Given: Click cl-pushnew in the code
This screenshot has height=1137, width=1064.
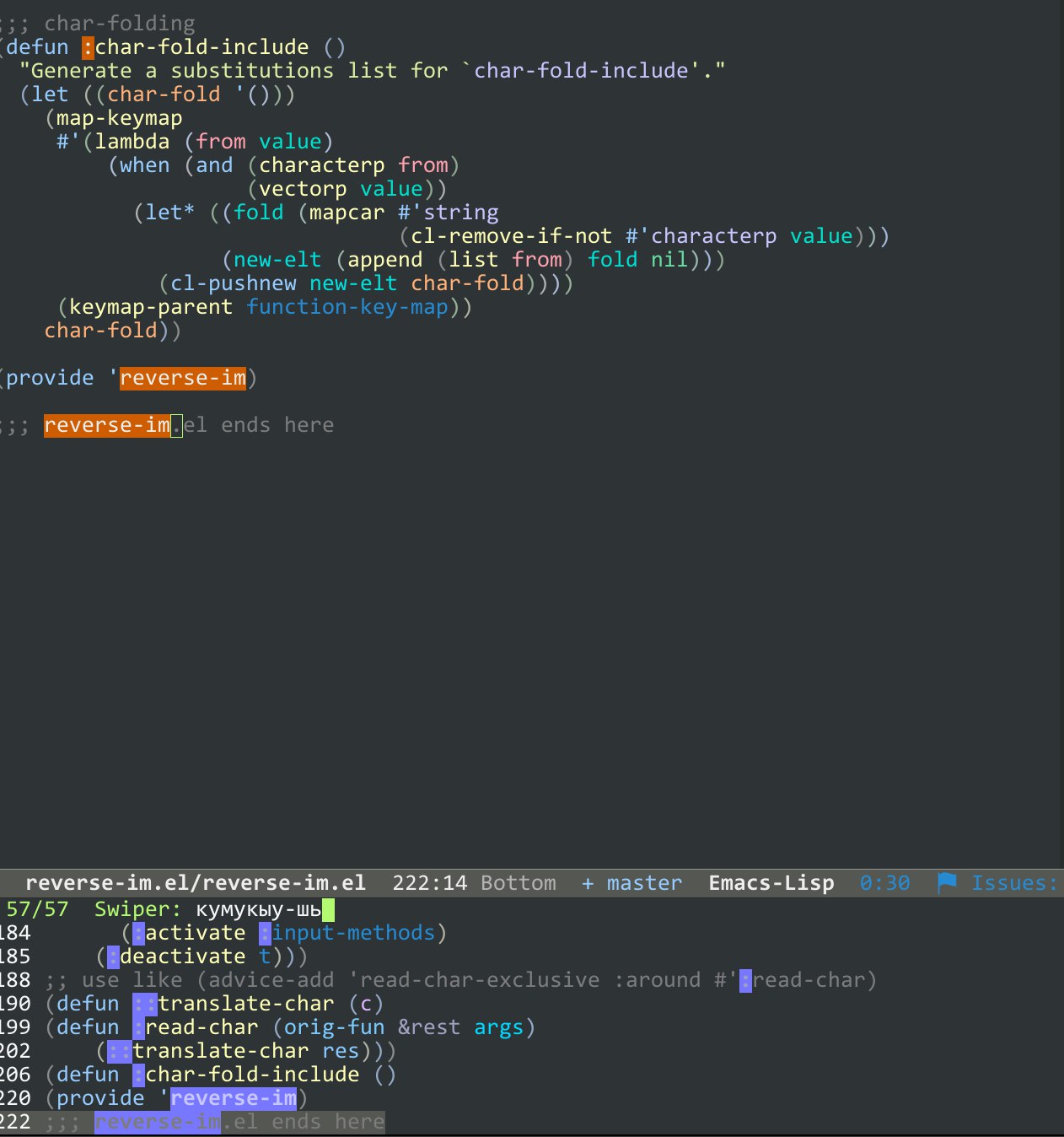Looking at the screenshot, I should [234, 283].
